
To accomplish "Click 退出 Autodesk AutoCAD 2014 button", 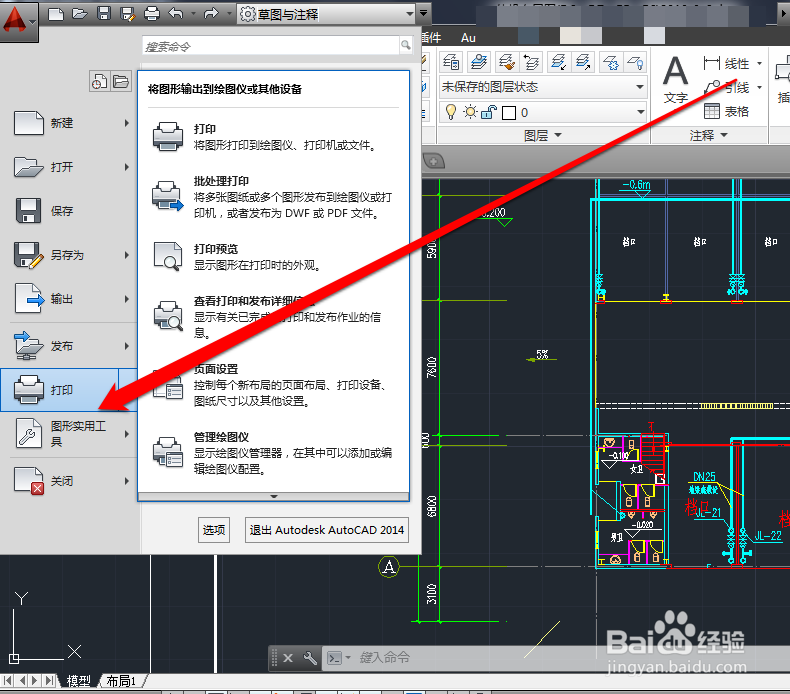I will pyautogui.click(x=326, y=530).
